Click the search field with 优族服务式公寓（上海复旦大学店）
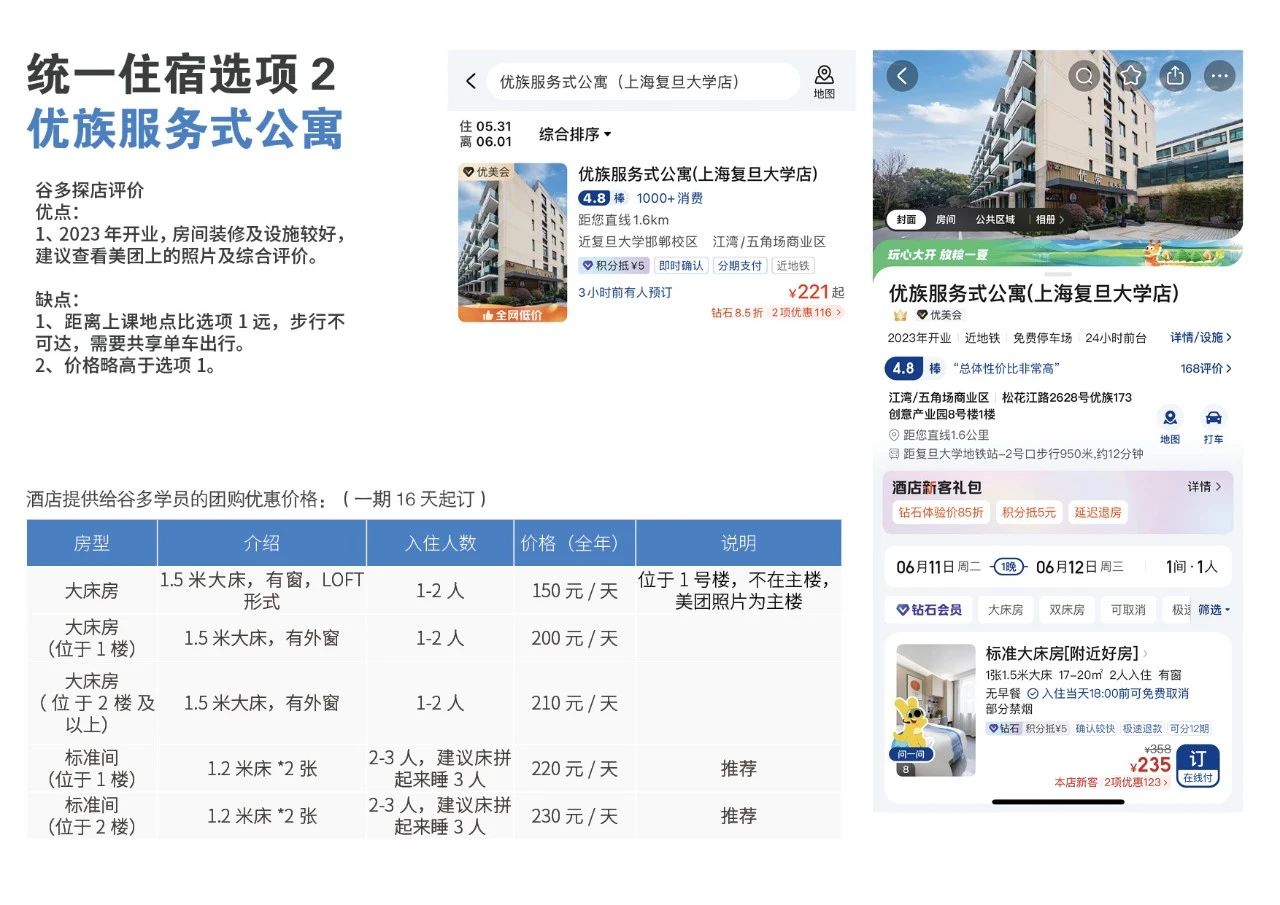 point(642,82)
